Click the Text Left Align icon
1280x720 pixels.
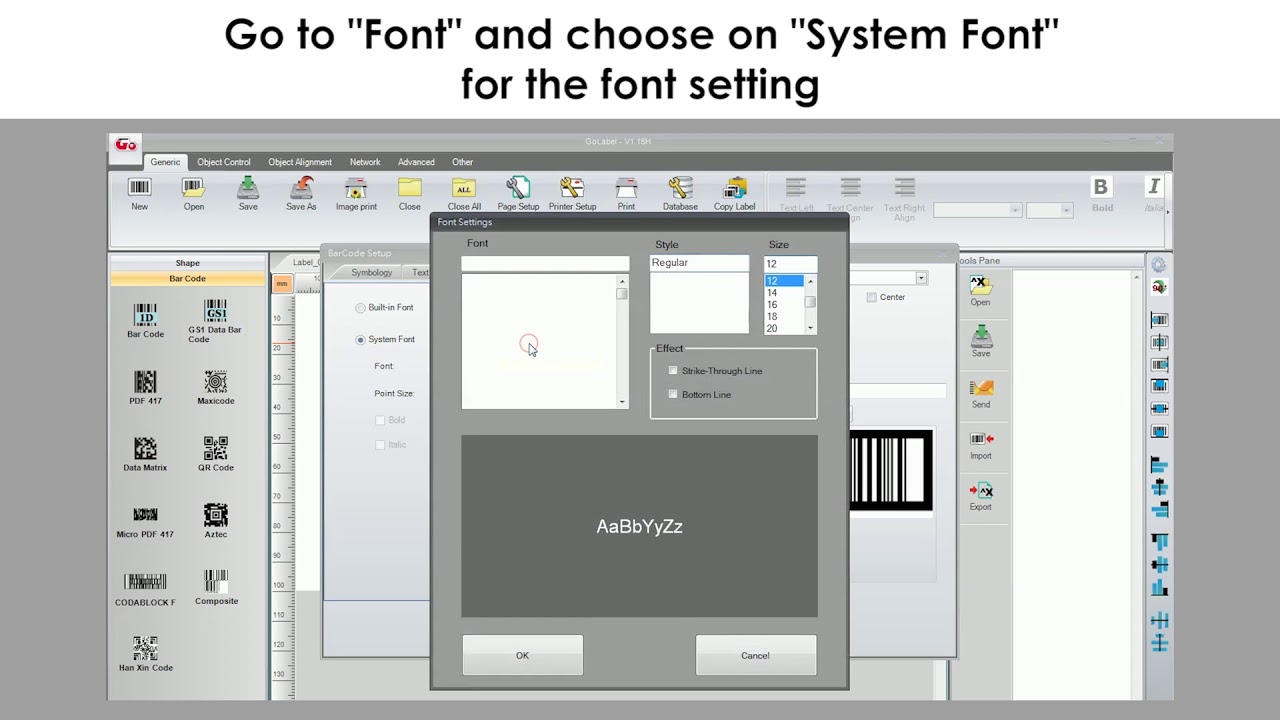[x=796, y=187]
